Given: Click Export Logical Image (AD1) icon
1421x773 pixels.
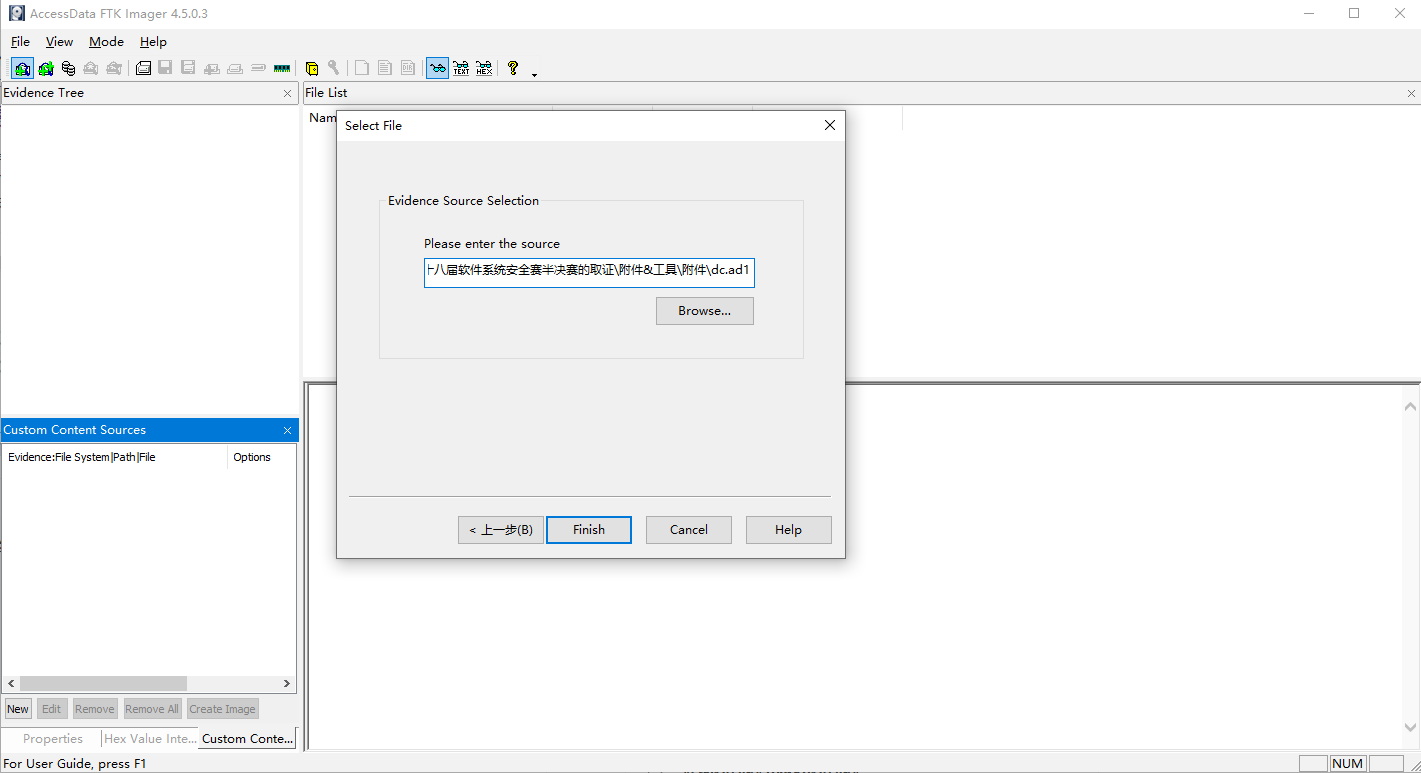Looking at the screenshot, I should [x=188, y=68].
